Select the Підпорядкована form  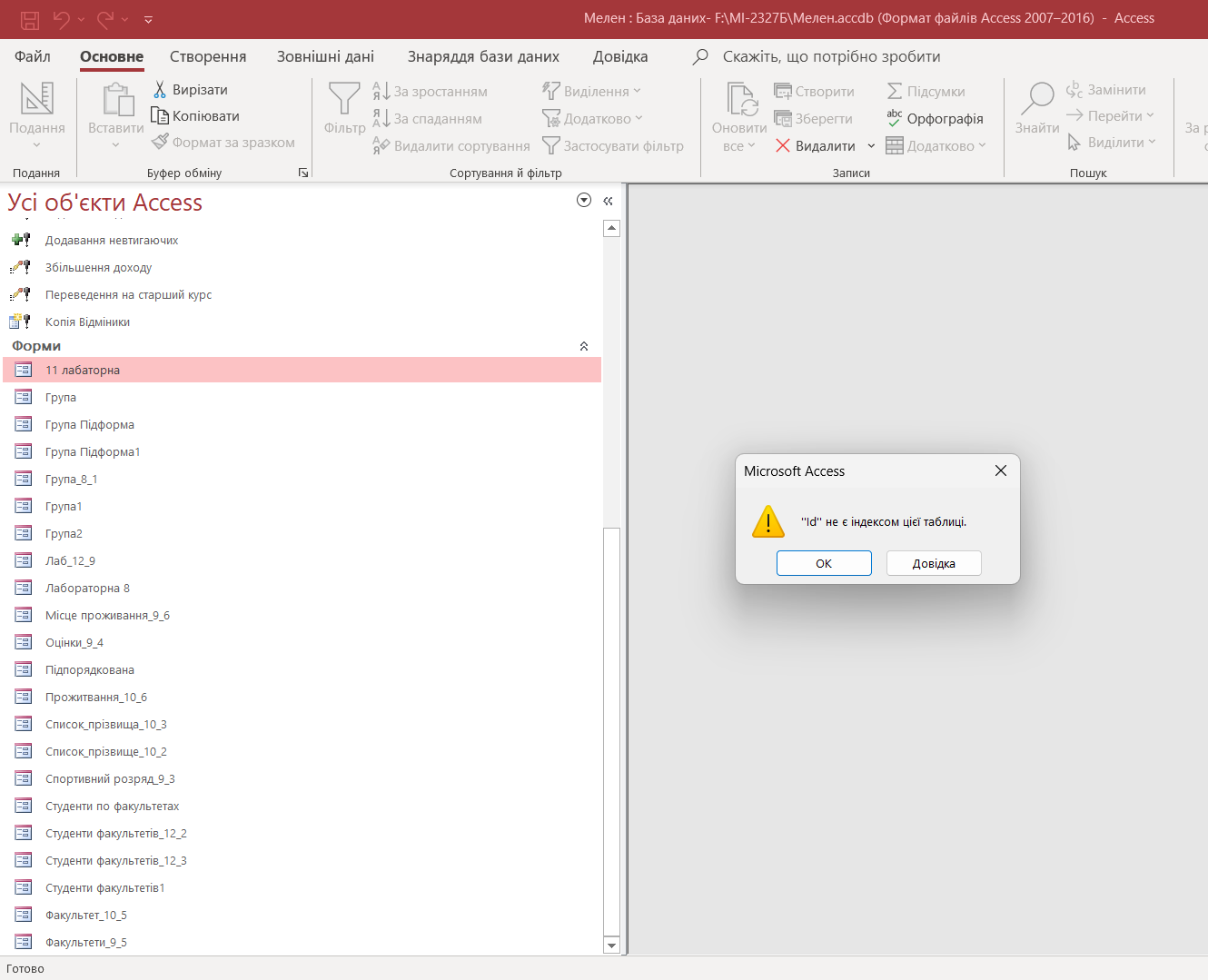click(x=302, y=669)
